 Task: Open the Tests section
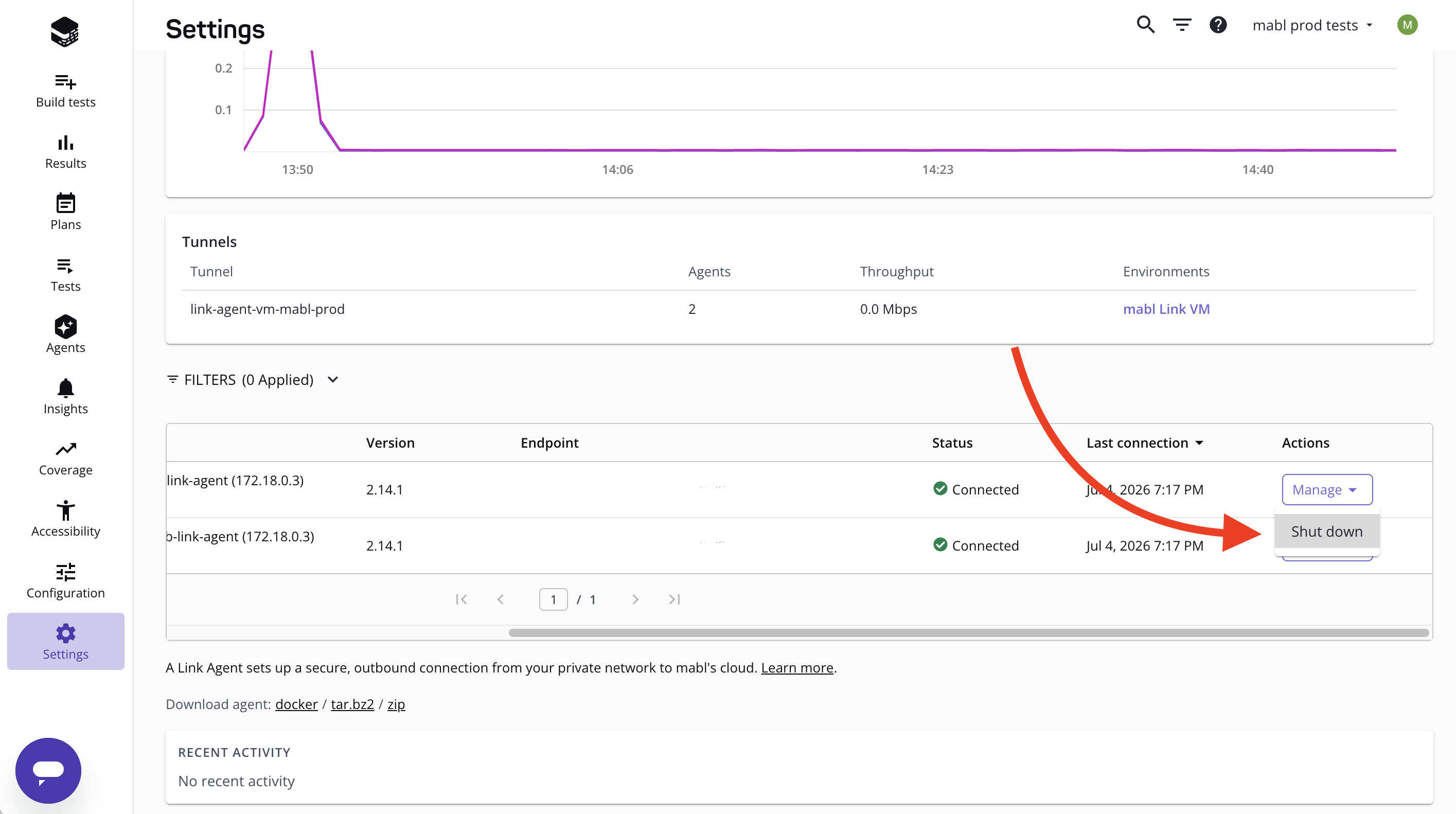coord(65,275)
